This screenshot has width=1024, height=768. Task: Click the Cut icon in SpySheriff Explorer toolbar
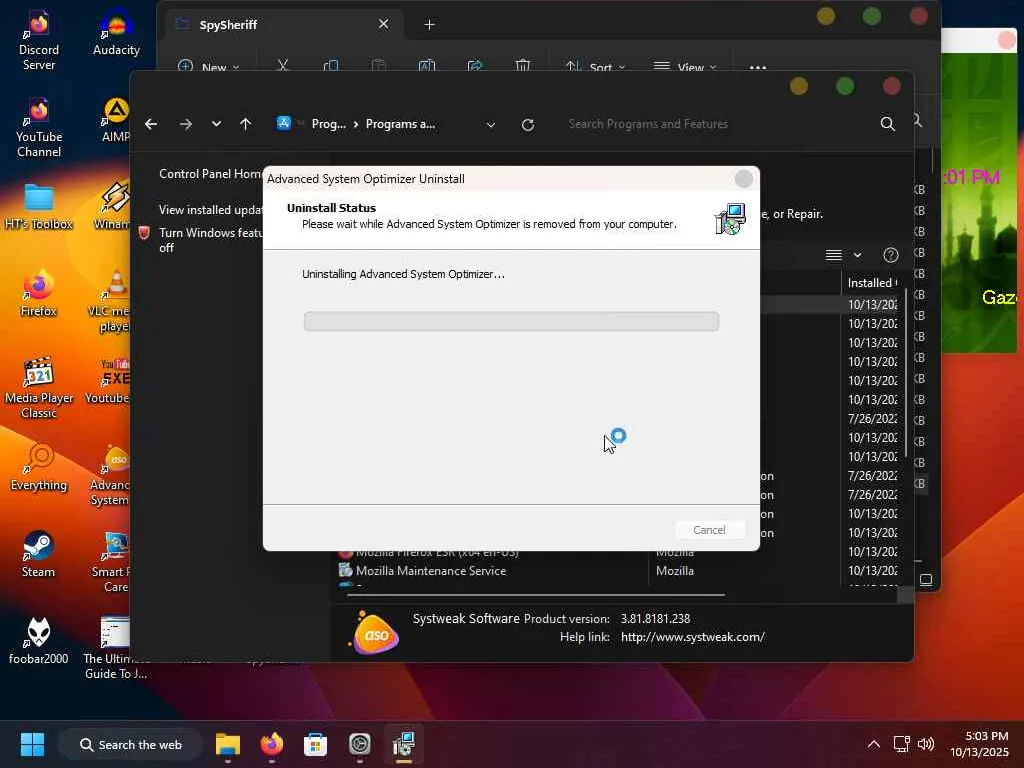[x=283, y=66]
